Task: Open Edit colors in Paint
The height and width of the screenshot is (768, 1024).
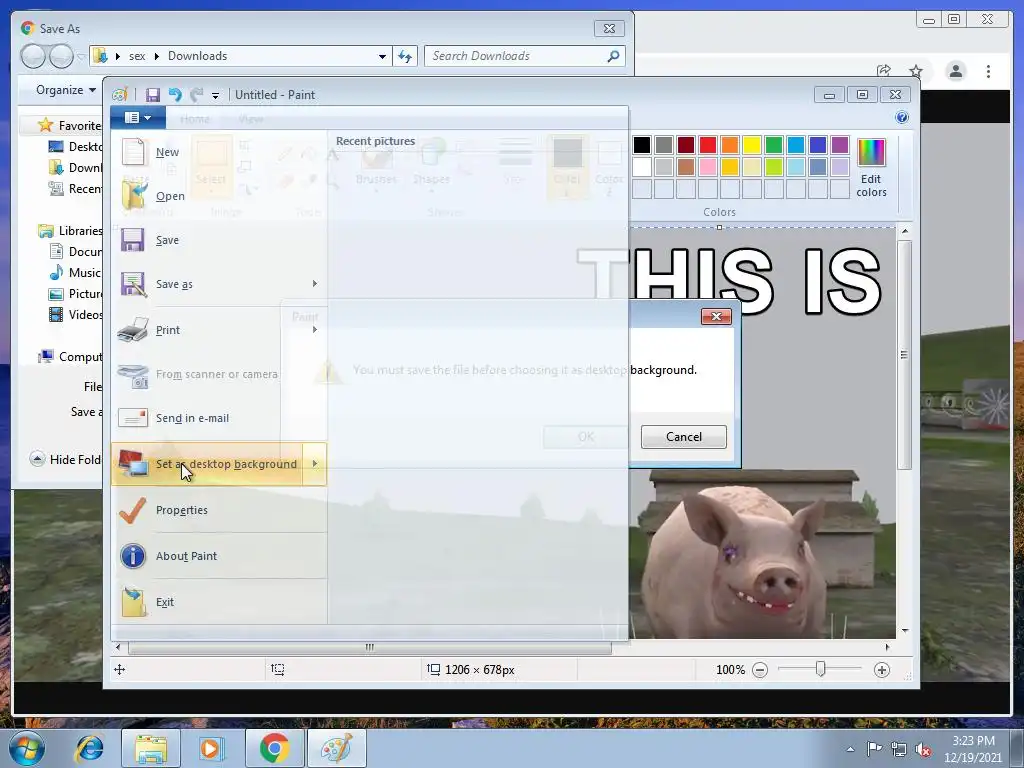Action: (x=871, y=167)
